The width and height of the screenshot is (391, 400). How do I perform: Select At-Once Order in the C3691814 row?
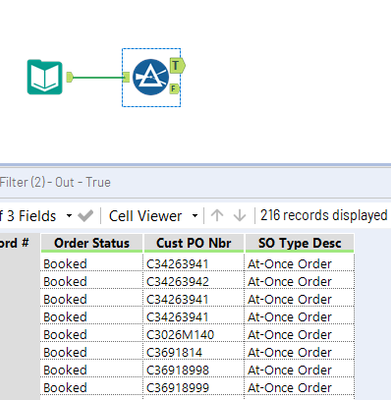point(299,352)
